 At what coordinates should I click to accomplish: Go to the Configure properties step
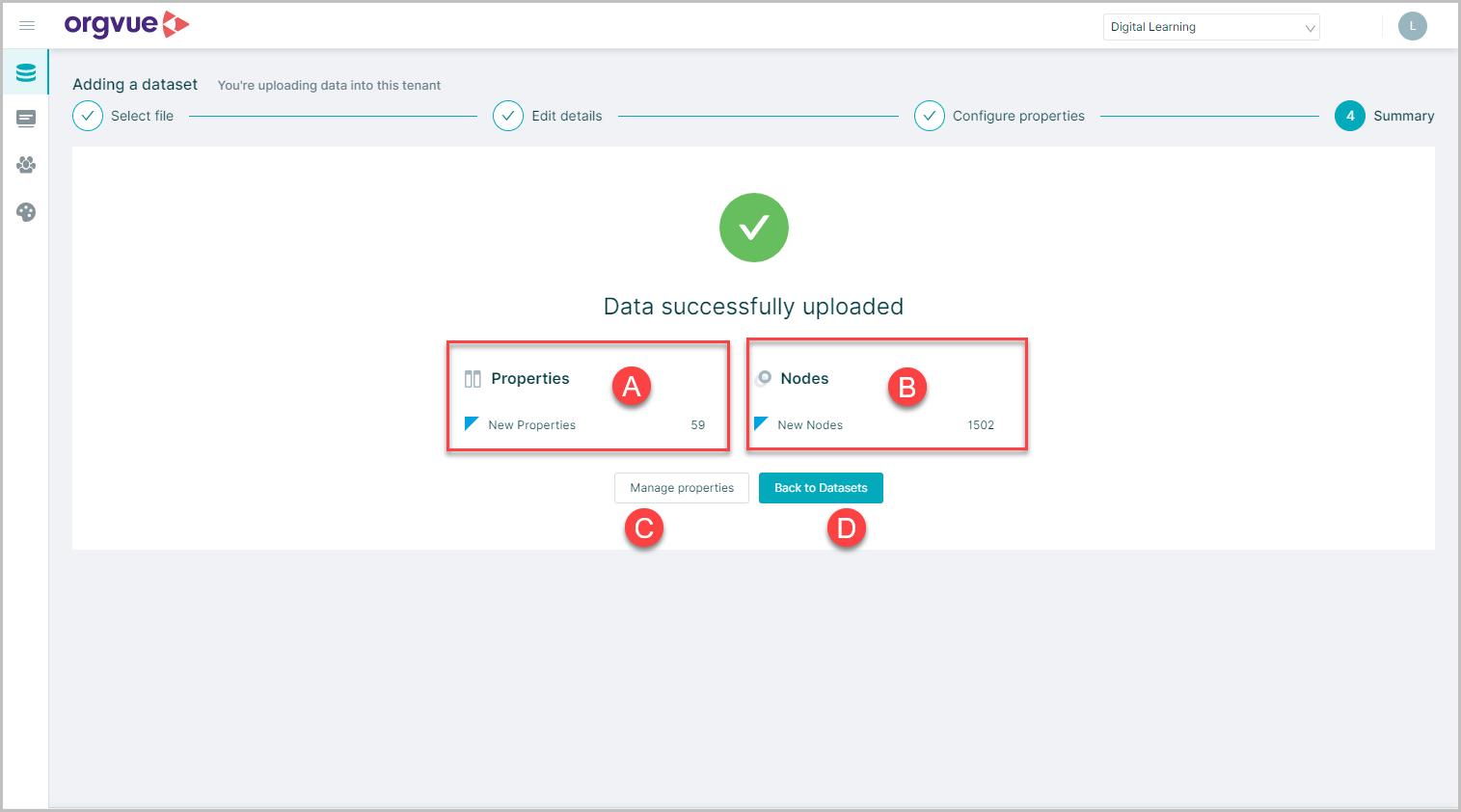click(1018, 116)
